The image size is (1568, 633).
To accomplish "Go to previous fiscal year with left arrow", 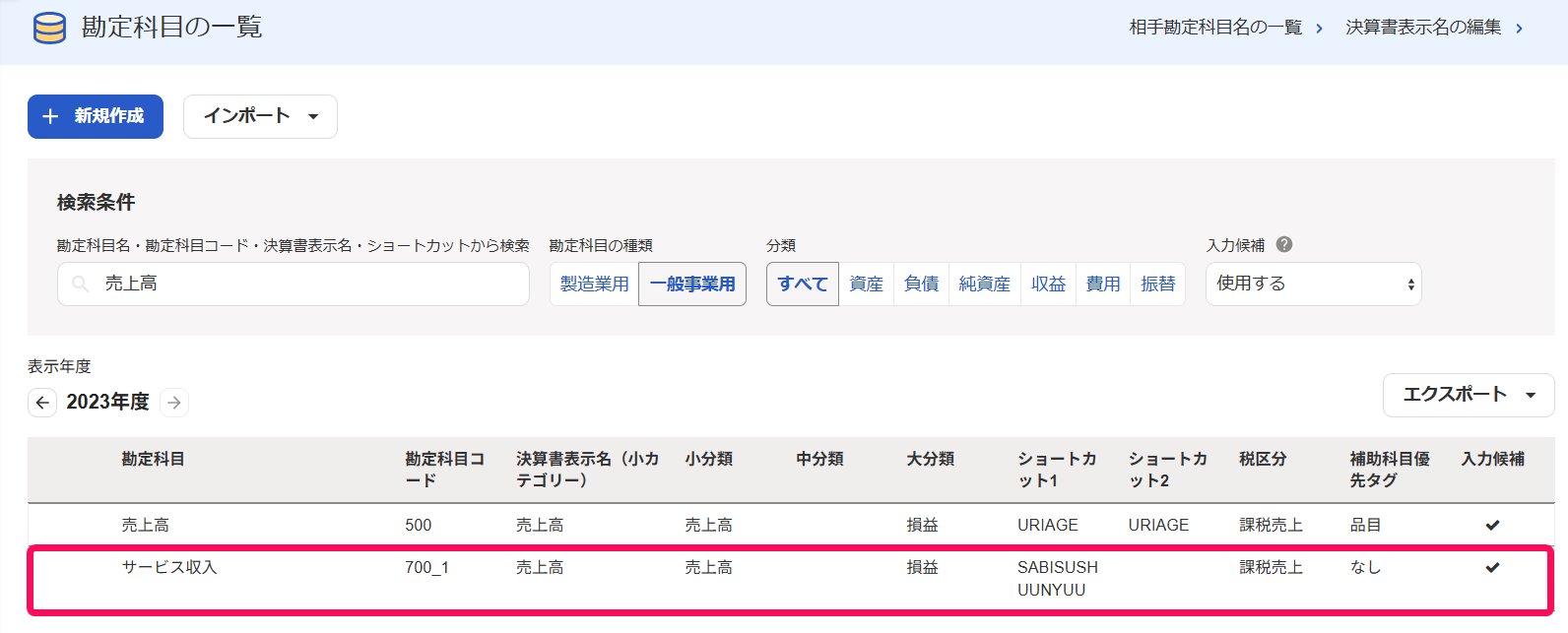I will [x=42, y=403].
